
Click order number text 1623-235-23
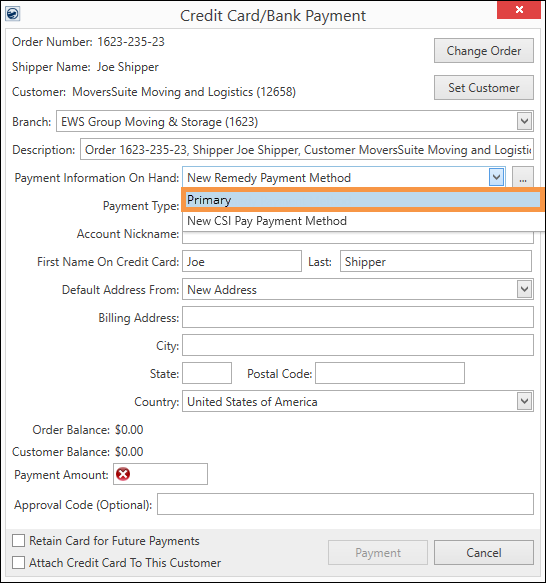131,42
